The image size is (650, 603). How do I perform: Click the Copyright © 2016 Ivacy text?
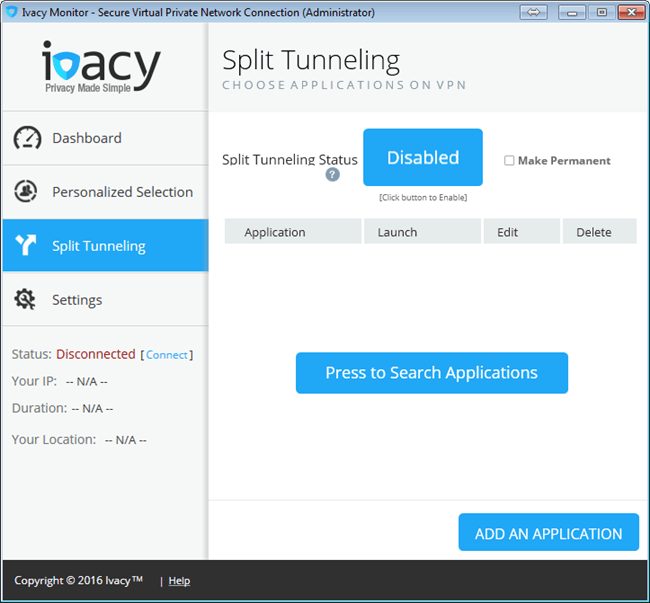point(78,581)
